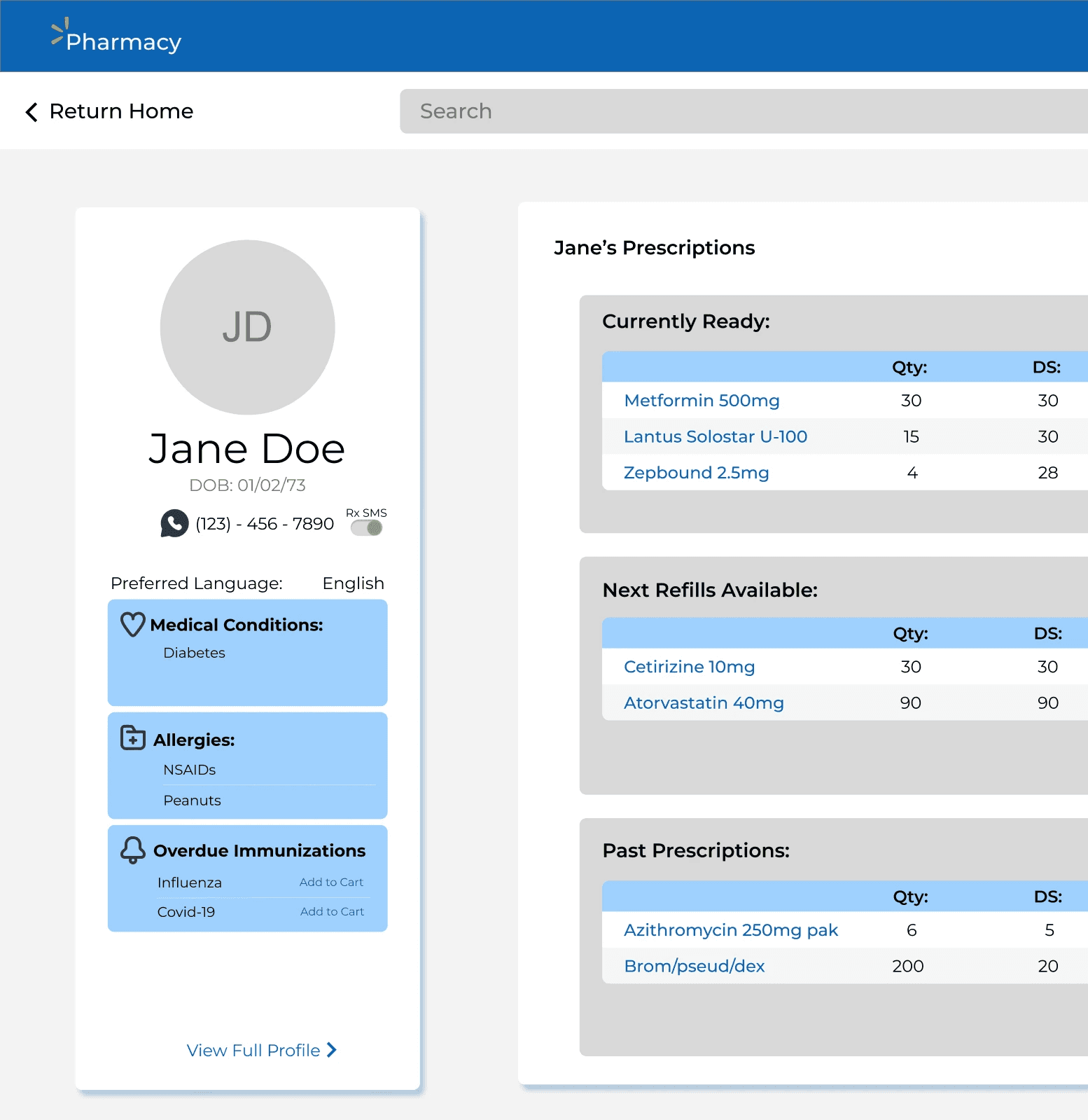
Task: Click the back arrow beside Return Home
Action: point(32,112)
